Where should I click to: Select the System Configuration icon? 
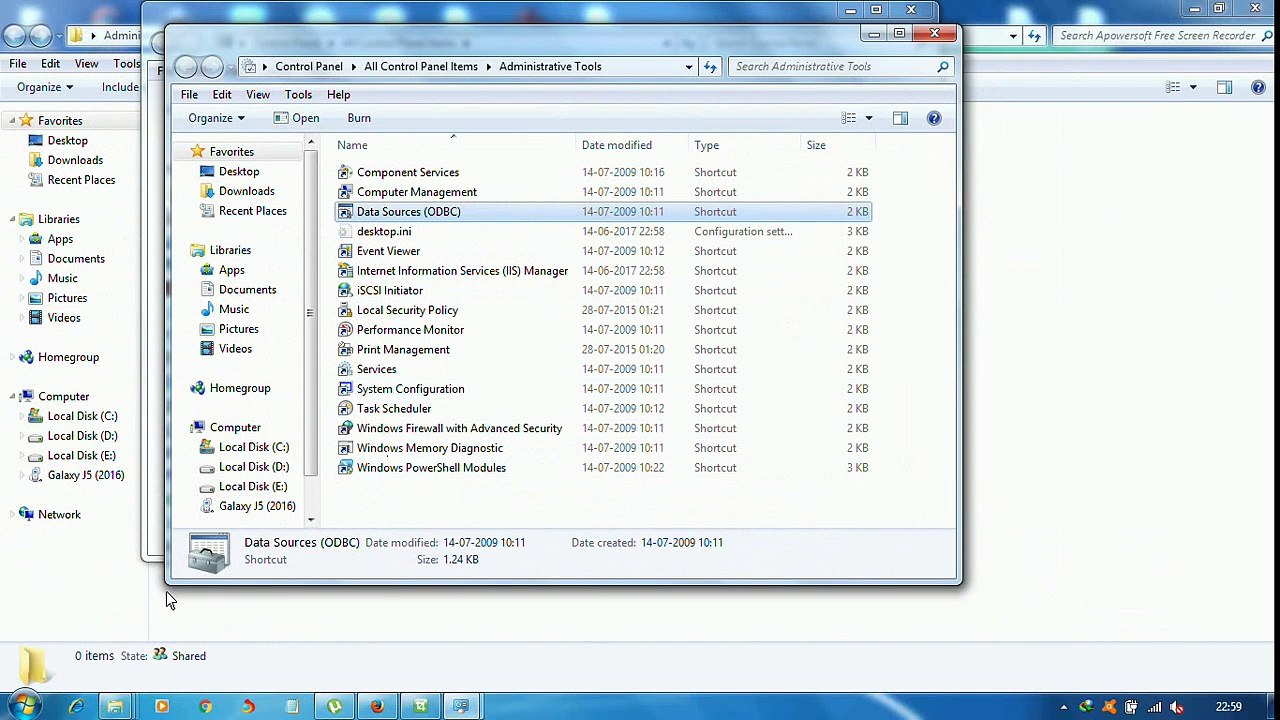pyautogui.click(x=345, y=389)
